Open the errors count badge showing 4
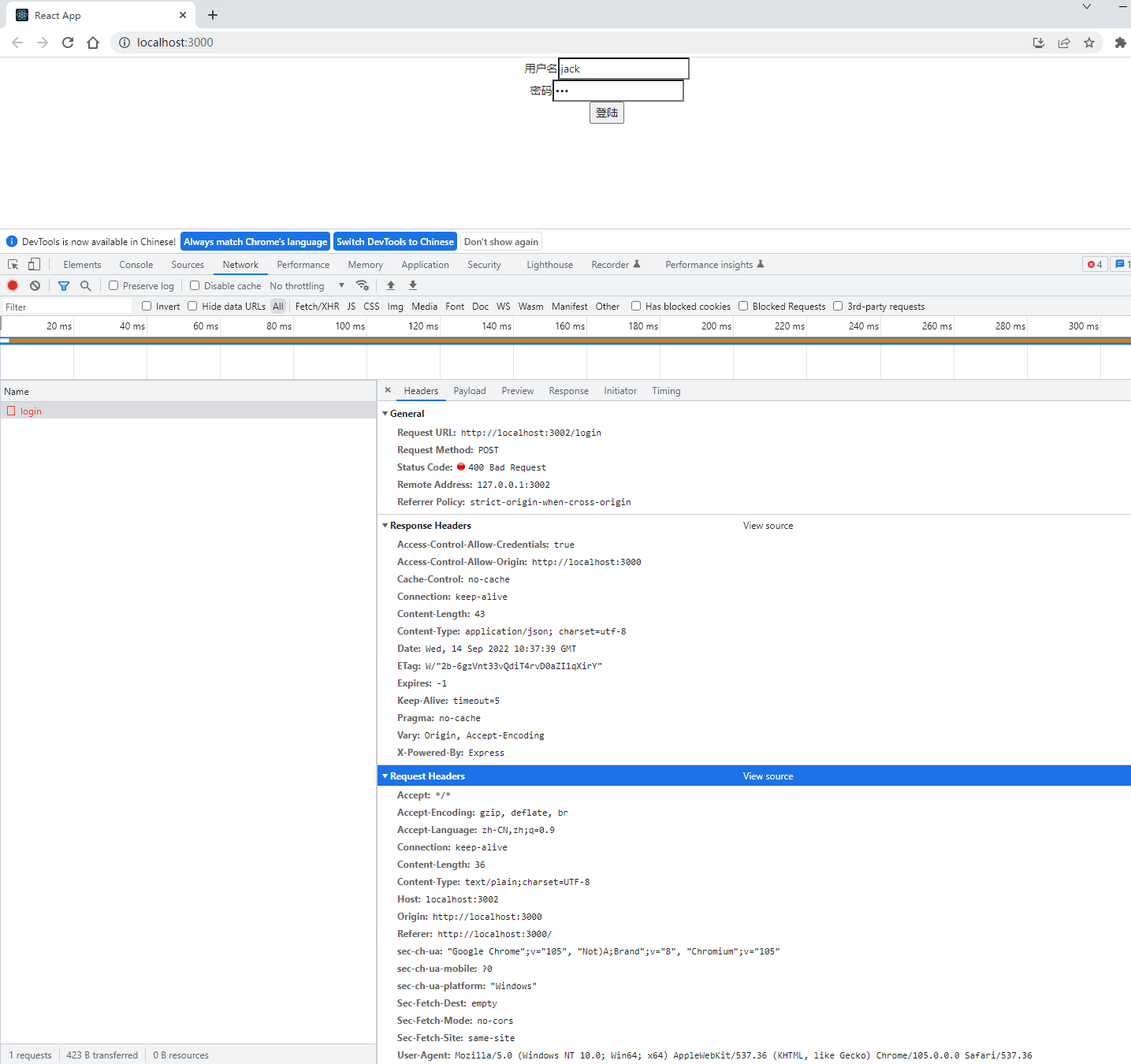This screenshot has height=1064, width=1131. coord(1095,265)
